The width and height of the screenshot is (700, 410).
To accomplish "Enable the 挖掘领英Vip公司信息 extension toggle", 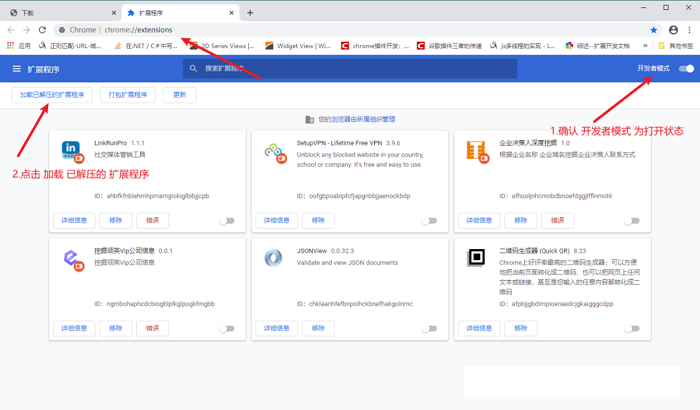I will pyautogui.click(x=227, y=329).
